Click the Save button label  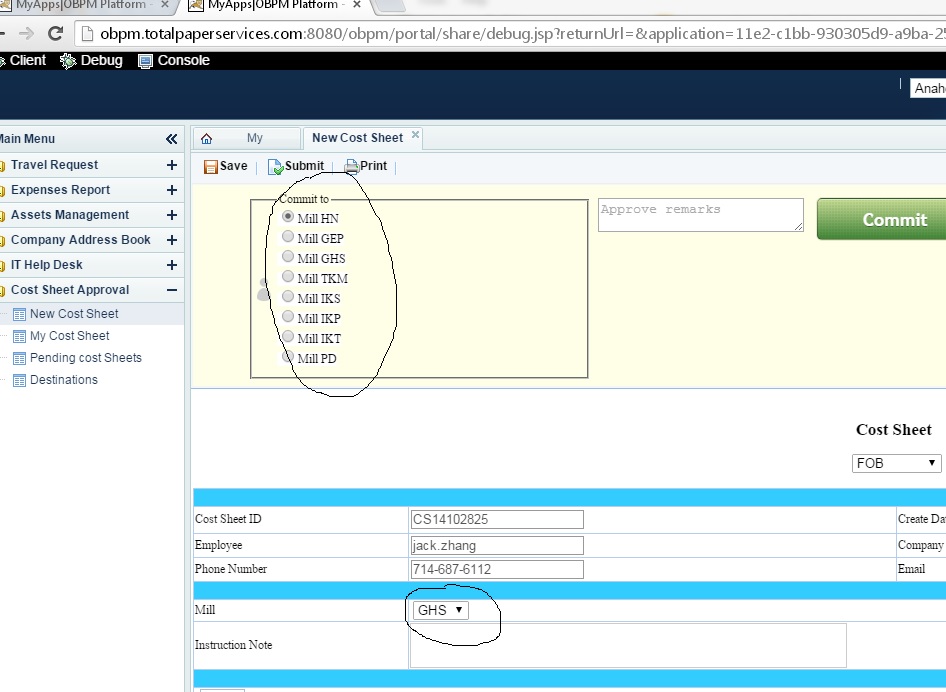tap(233, 166)
